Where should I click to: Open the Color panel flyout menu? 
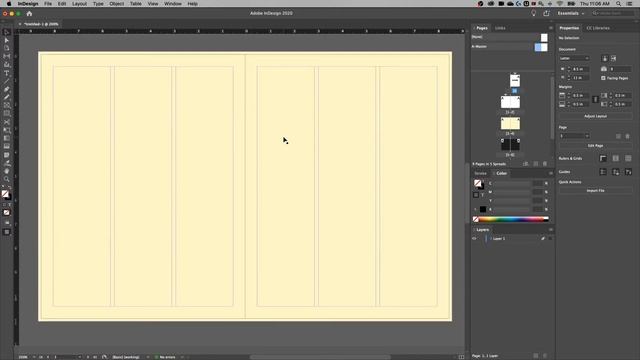[551, 173]
